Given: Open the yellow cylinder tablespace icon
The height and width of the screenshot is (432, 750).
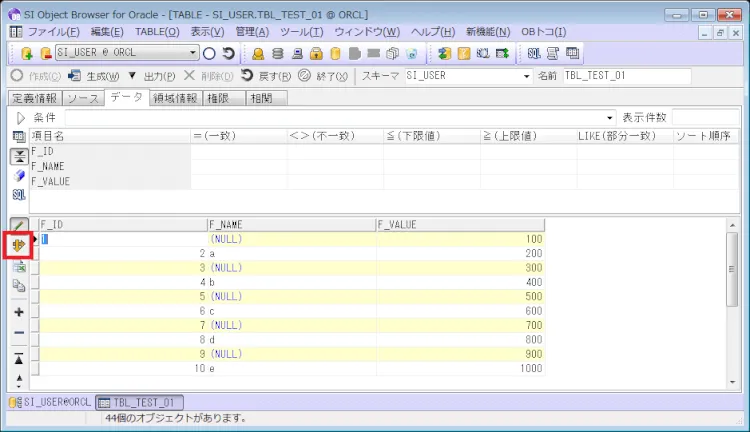Looking at the screenshot, I should (x=335, y=53).
